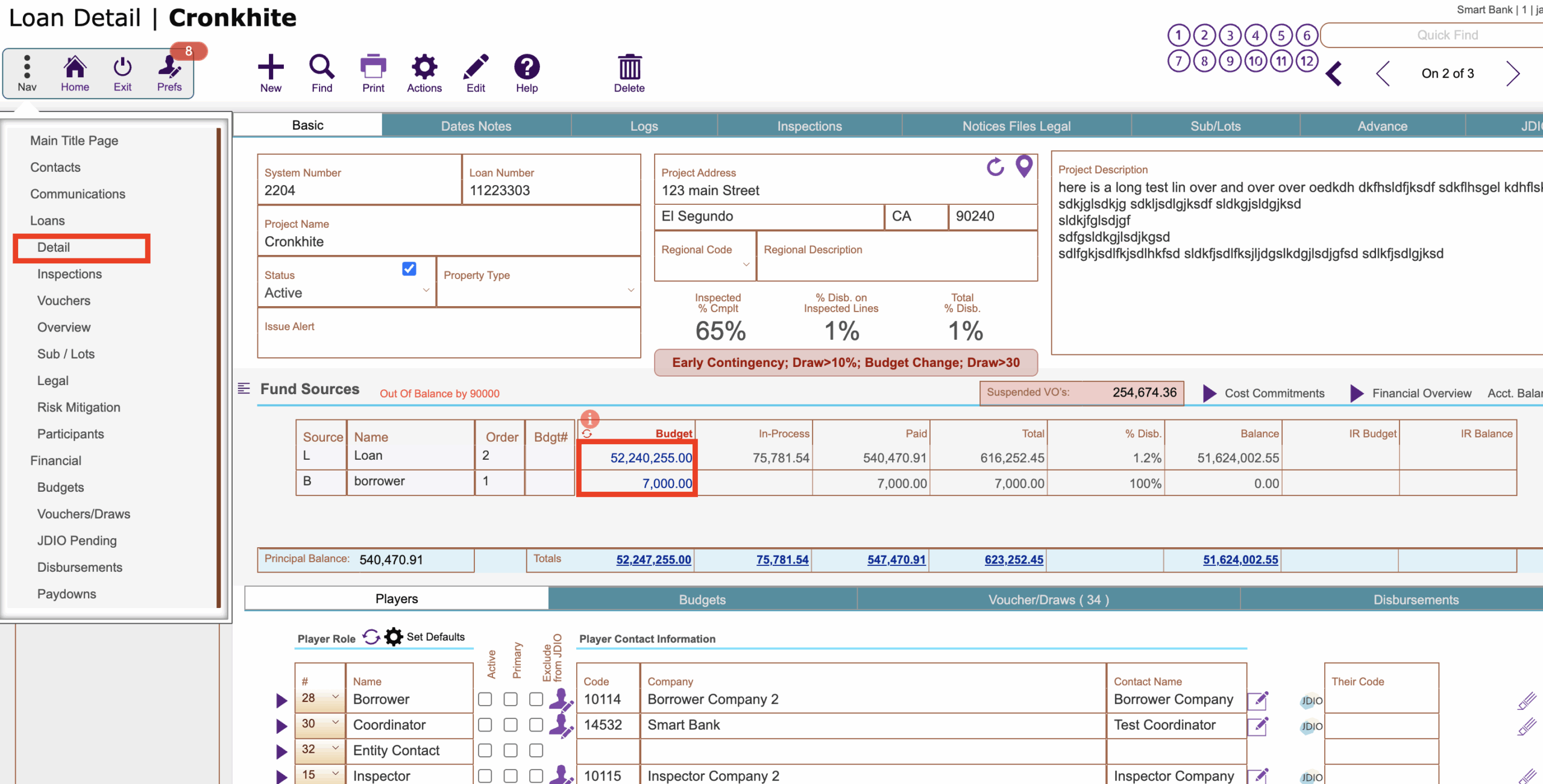1543x784 pixels.
Task: Open the Voucher/Draws ( 34 ) tab
Action: click(1048, 600)
